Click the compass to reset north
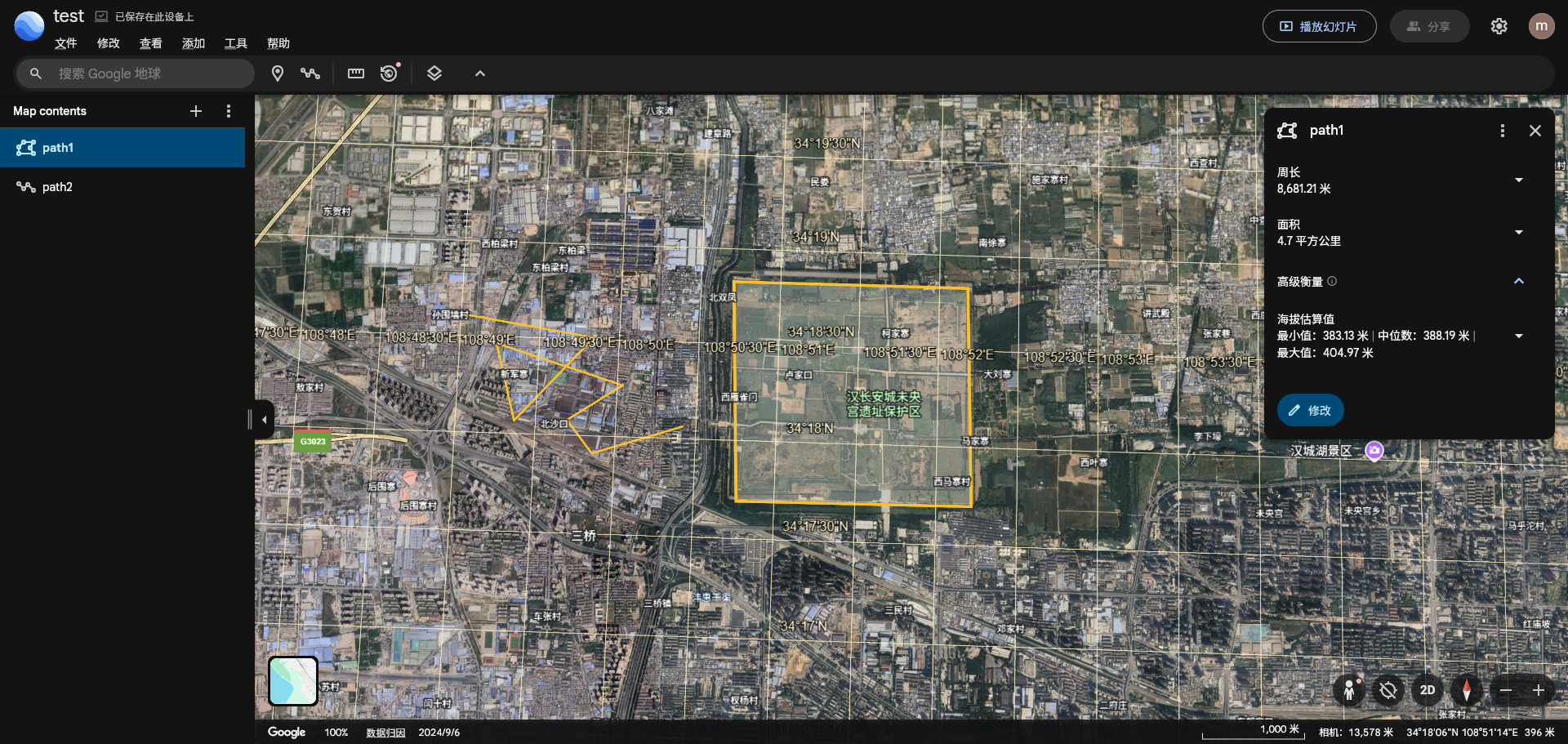Image resolution: width=1568 pixels, height=744 pixels. [x=1467, y=691]
